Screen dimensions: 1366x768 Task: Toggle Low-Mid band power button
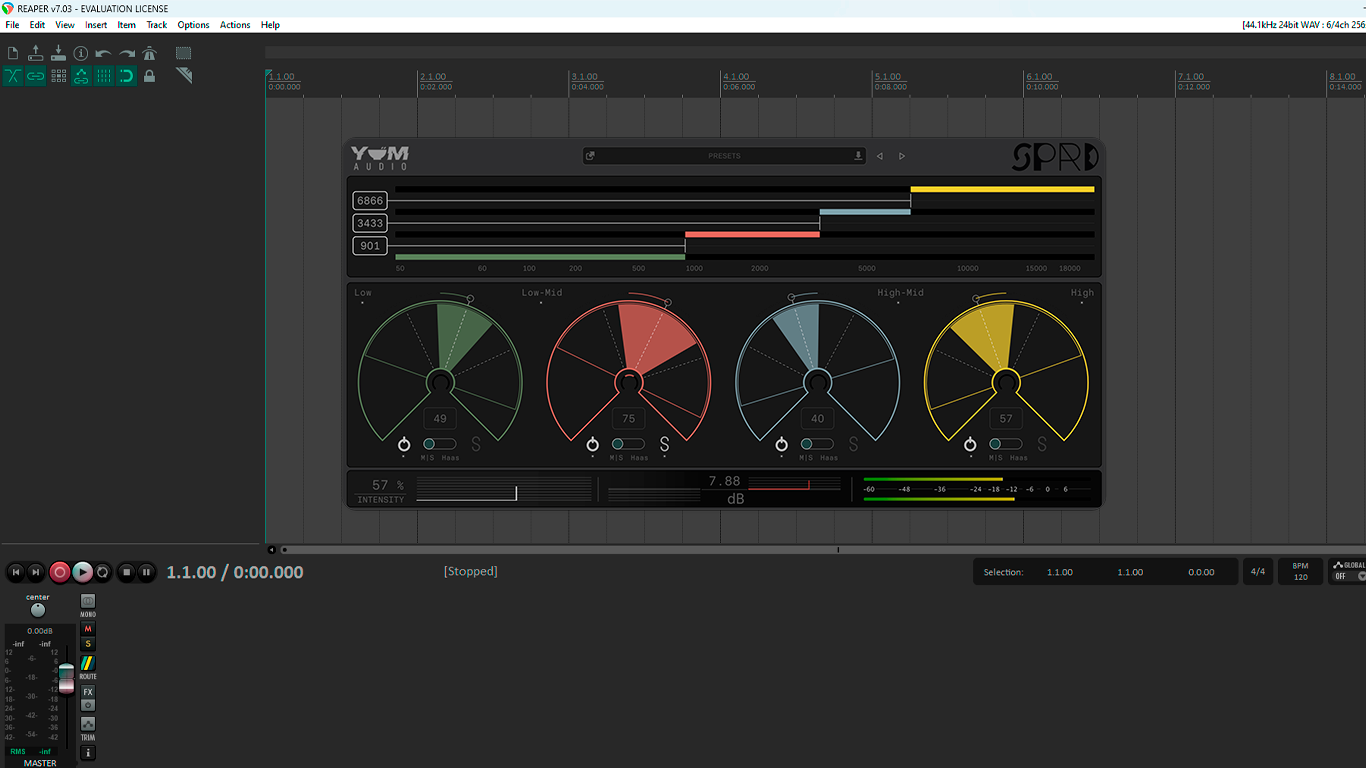593,444
